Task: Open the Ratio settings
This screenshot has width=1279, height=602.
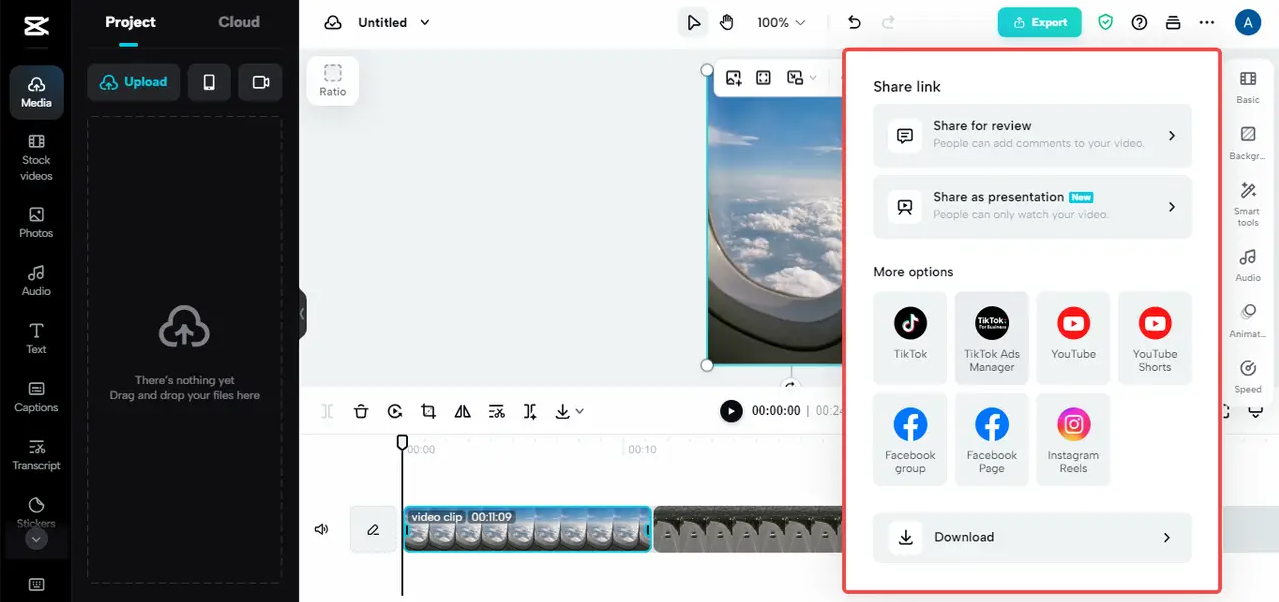Action: click(x=333, y=80)
